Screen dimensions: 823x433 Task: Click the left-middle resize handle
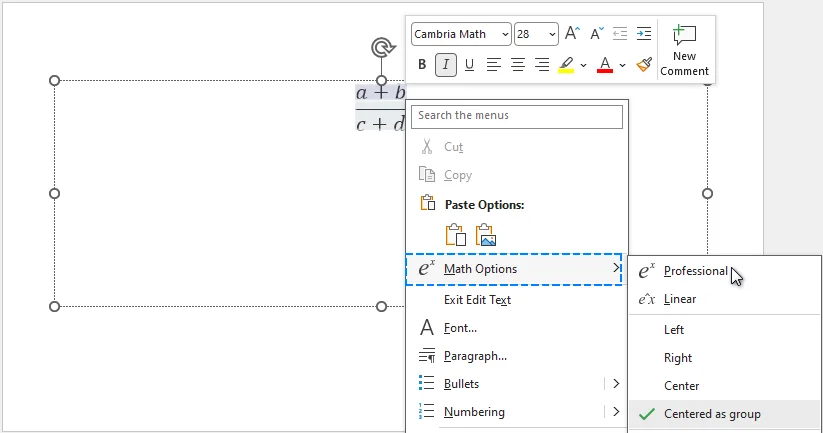pos(55,194)
